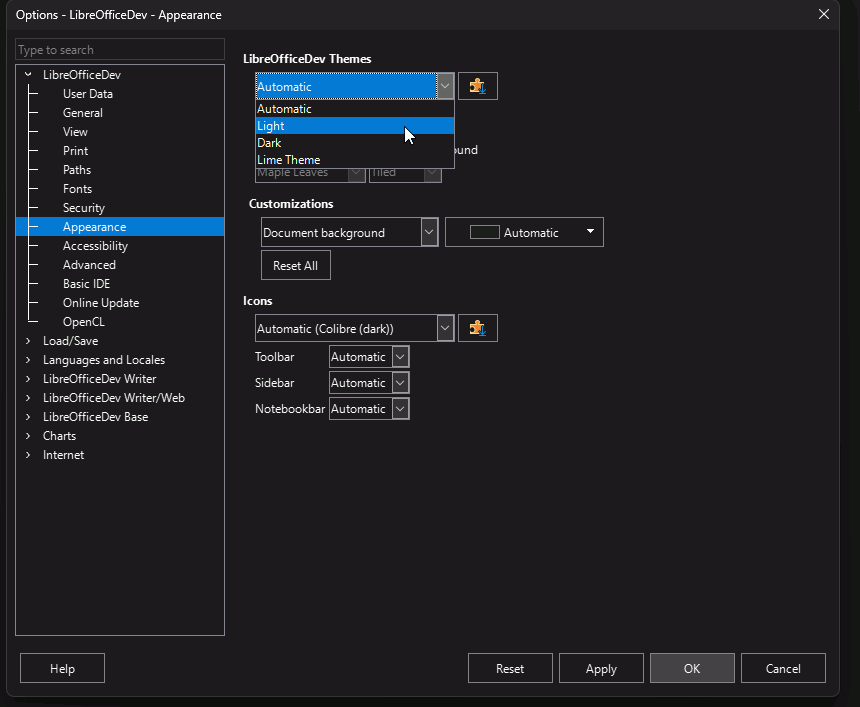This screenshot has width=860, height=707.
Task: Open the Toolbar icon size dropdown
Action: tap(369, 357)
